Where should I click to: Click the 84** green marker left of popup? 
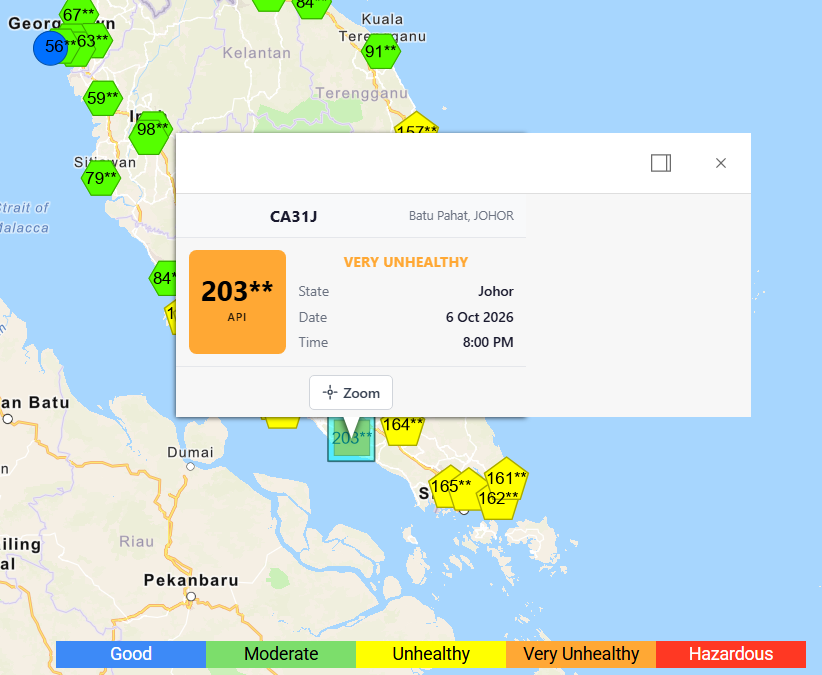[x=164, y=278]
